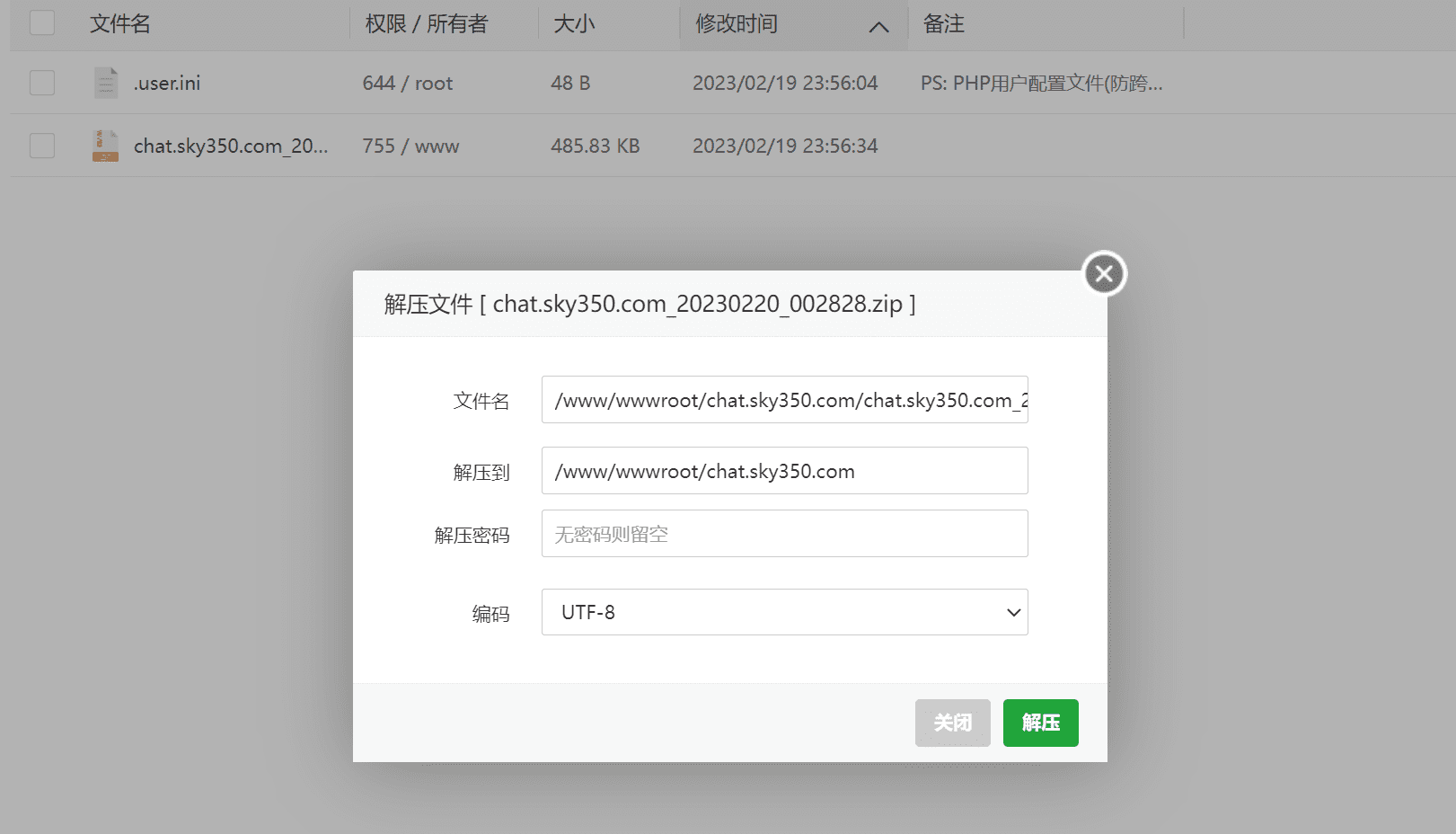Click the 权限 / 所有者 column header
The image size is (1456, 834).
[426, 24]
